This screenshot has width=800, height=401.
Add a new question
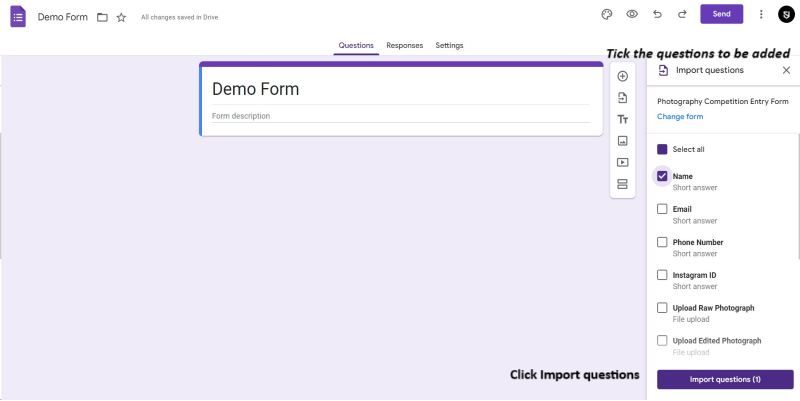tap(622, 77)
